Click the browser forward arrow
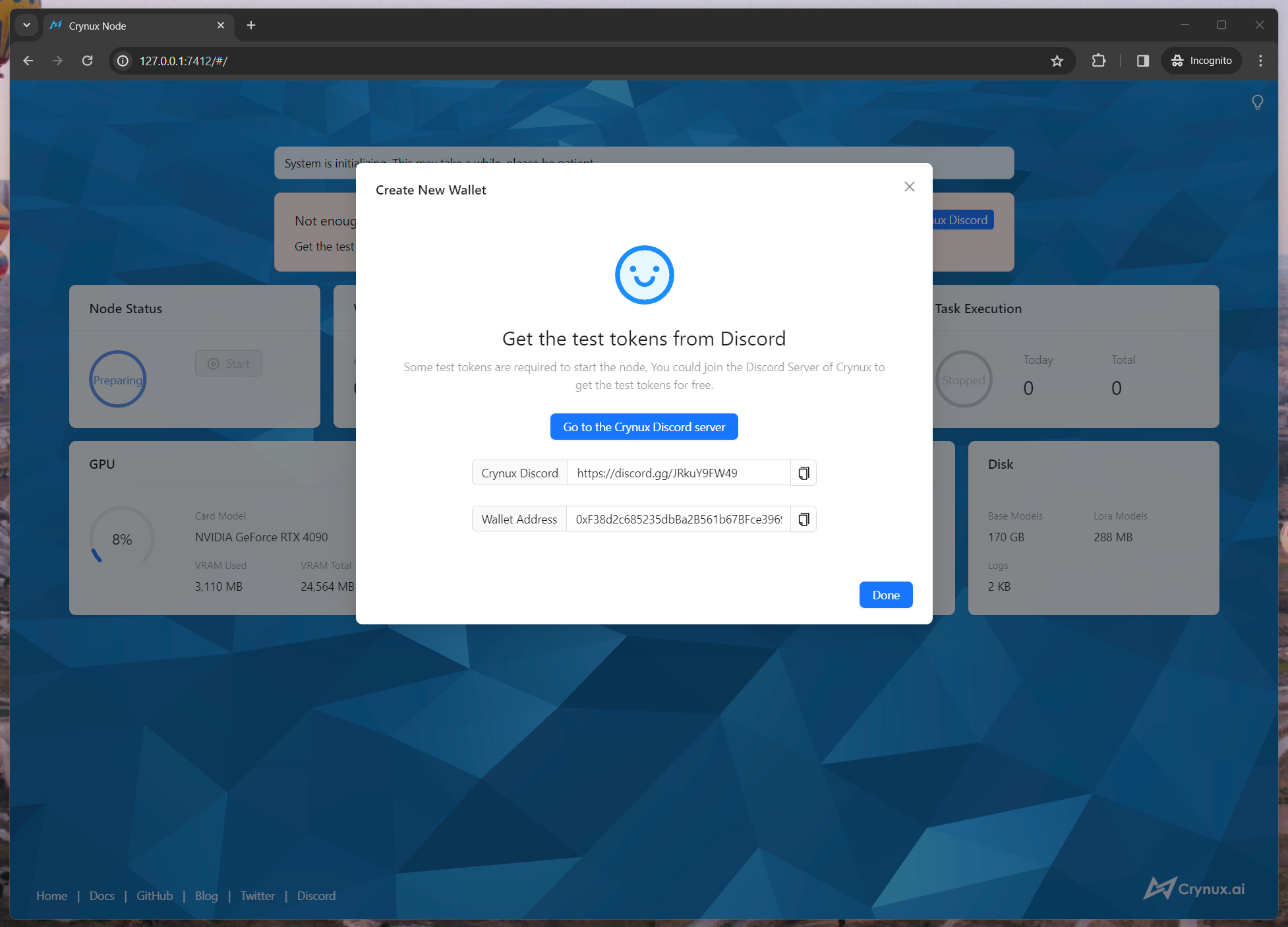Screen dimensions: 1288x927 click(x=57, y=61)
